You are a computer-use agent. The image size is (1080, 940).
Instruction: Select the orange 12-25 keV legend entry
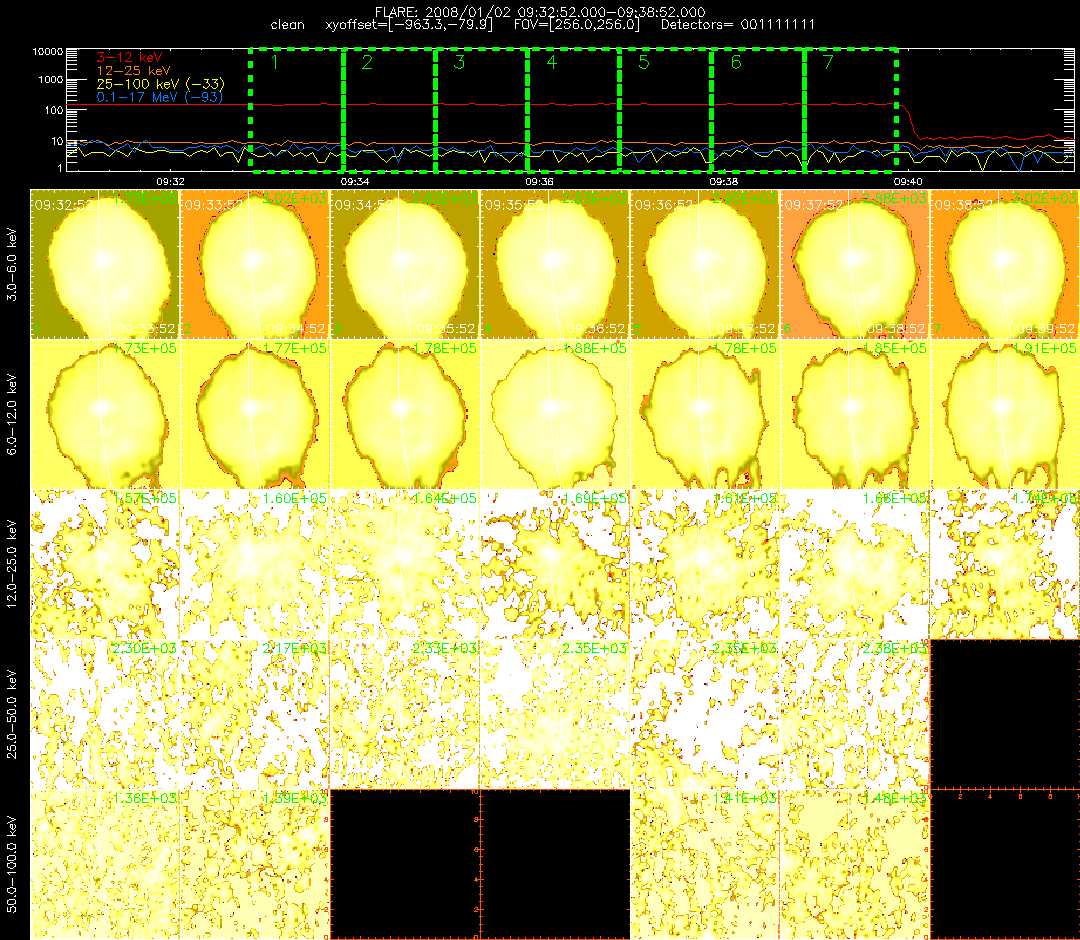click(133, 70)
